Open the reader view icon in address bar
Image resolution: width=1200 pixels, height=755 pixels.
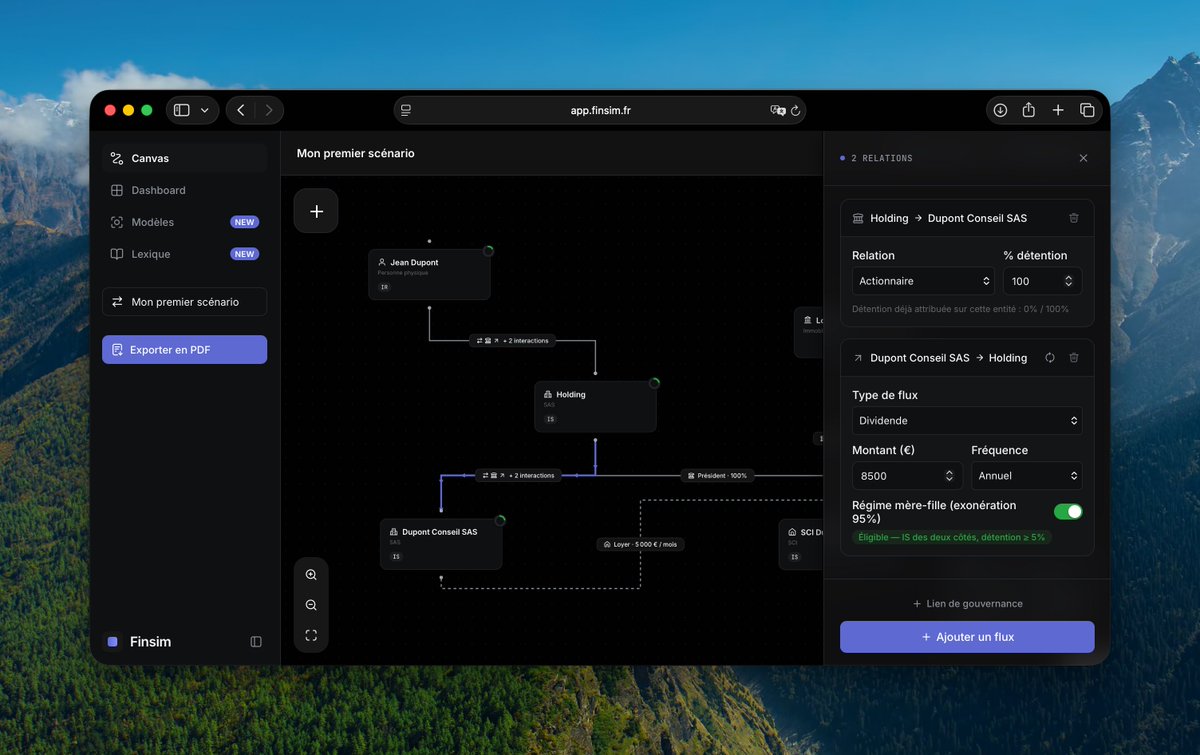(406, 111)
